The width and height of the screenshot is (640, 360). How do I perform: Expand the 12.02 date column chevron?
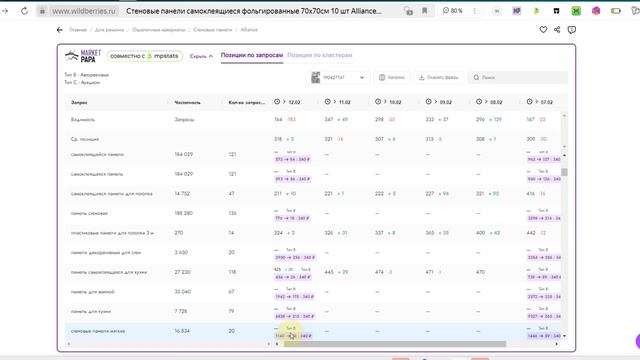[x=284, y=102]
